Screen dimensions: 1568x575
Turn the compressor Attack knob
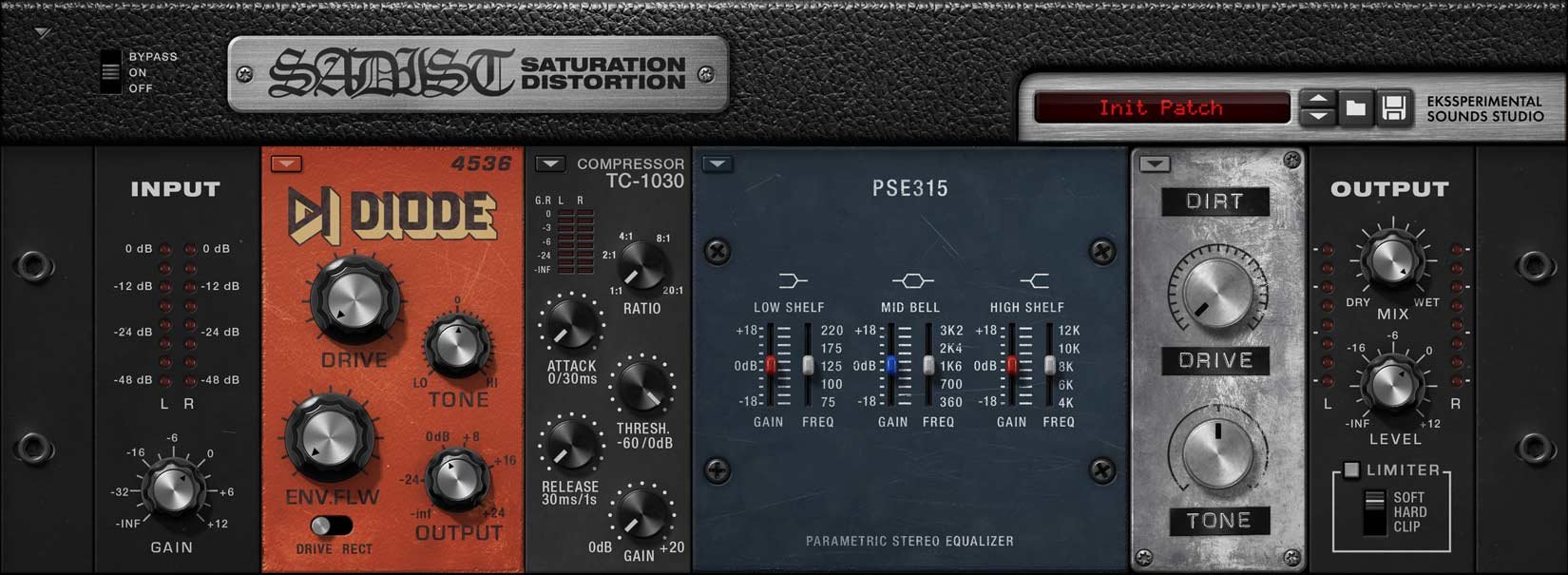click(571, 325)
